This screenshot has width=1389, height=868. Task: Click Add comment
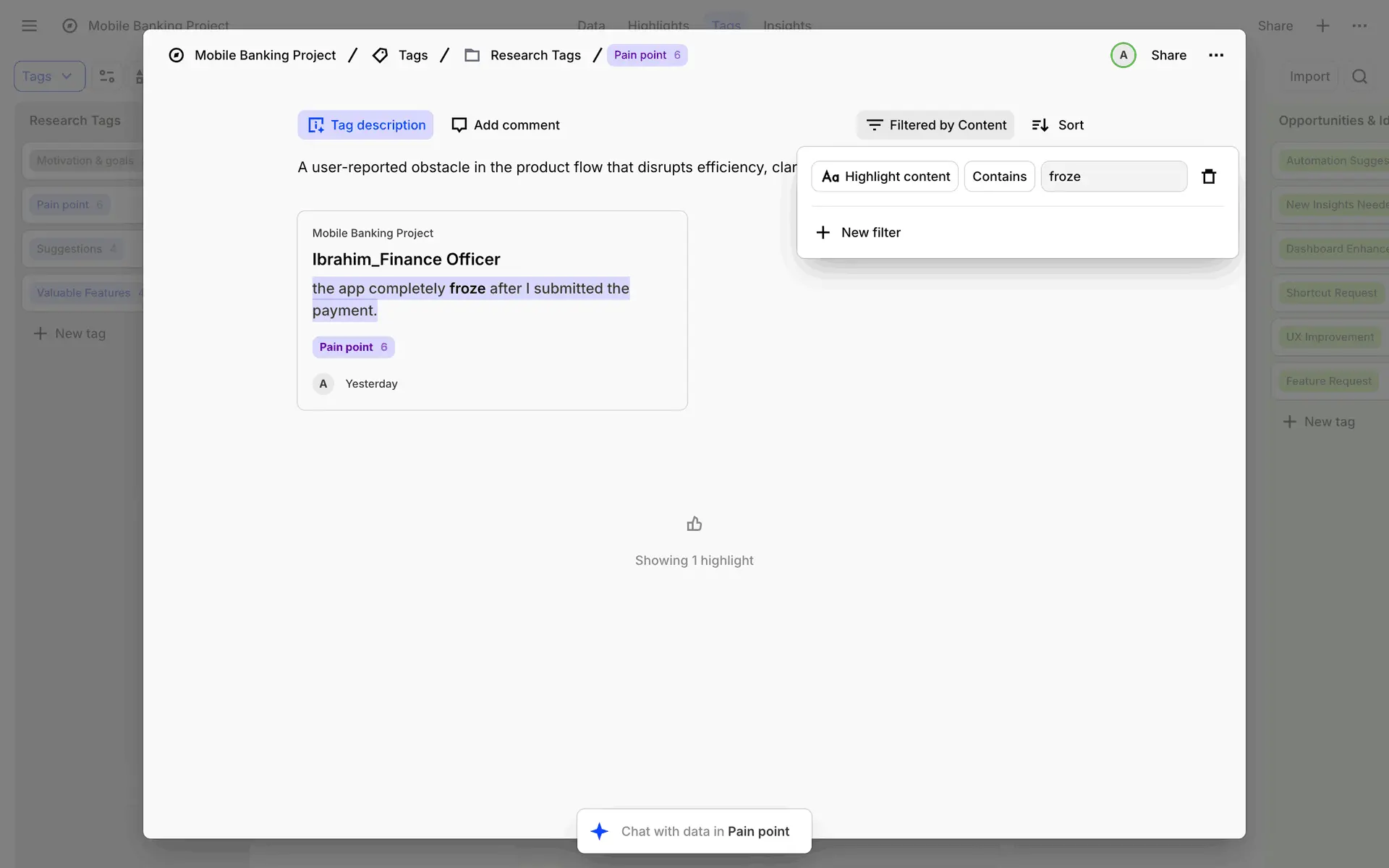point(505,125)
